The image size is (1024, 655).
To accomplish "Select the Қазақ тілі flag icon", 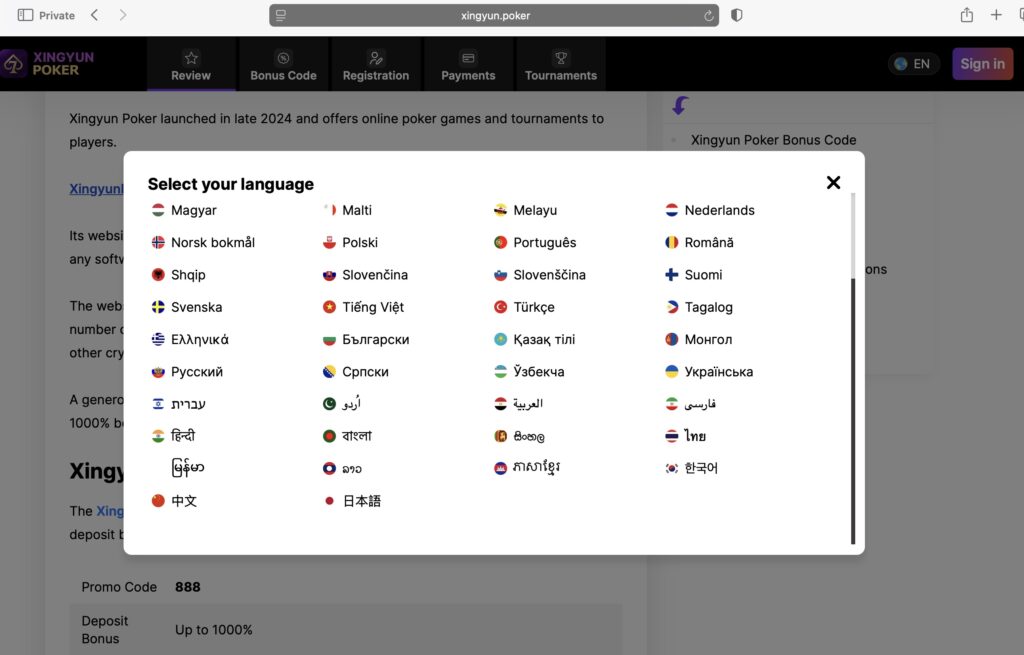I will (x=500, y=339).
